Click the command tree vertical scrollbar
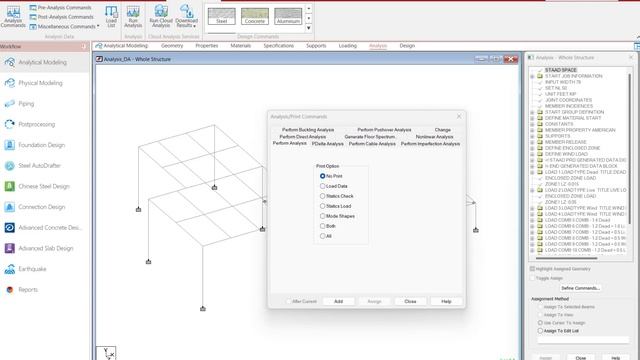The height and width of the screenshot is (360, 640). point(630,148)
